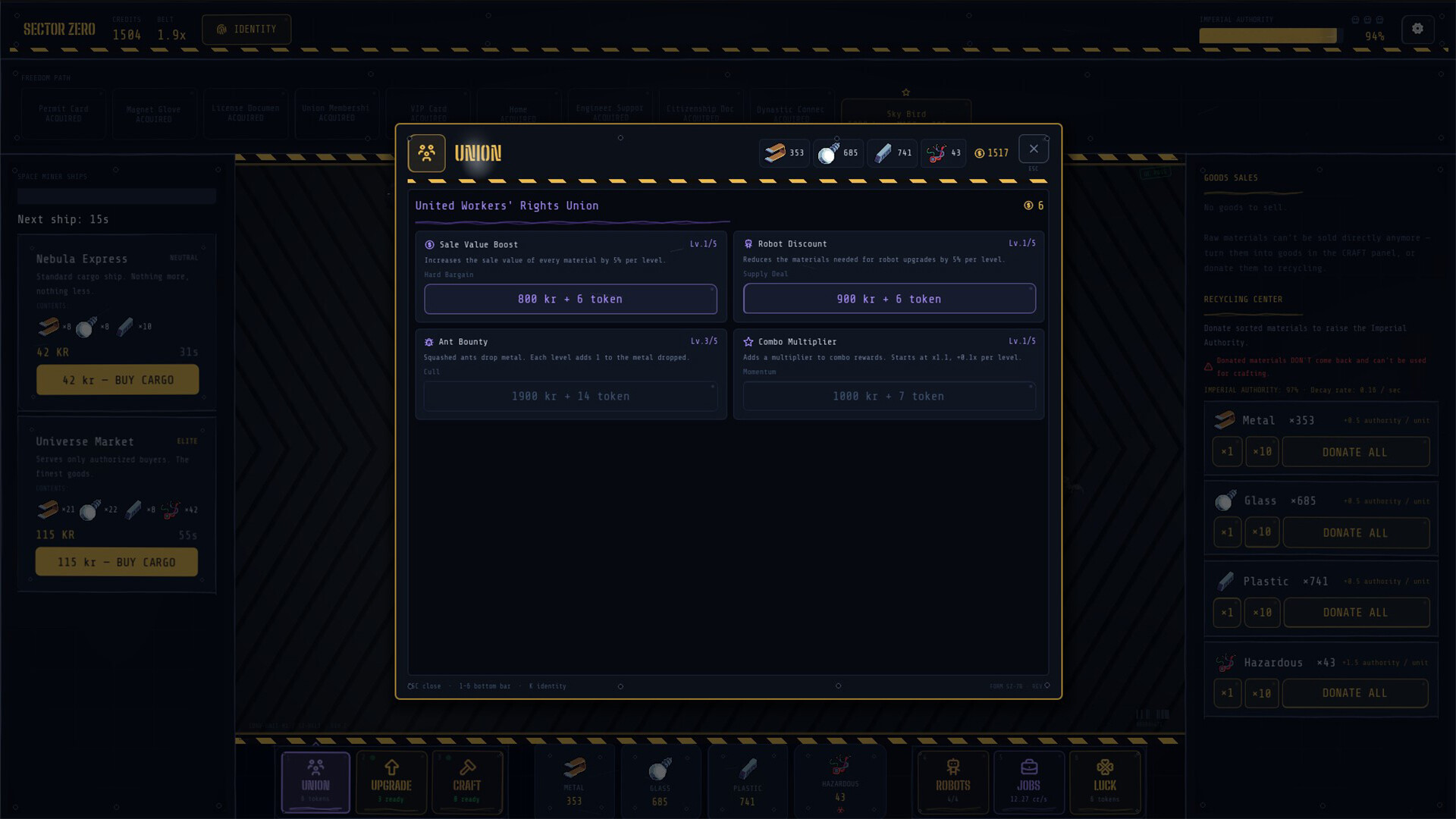This screenshot has height=819, width=1456.
Task: Buy Ant Bounty for 1900 kr
Action: 570,397
